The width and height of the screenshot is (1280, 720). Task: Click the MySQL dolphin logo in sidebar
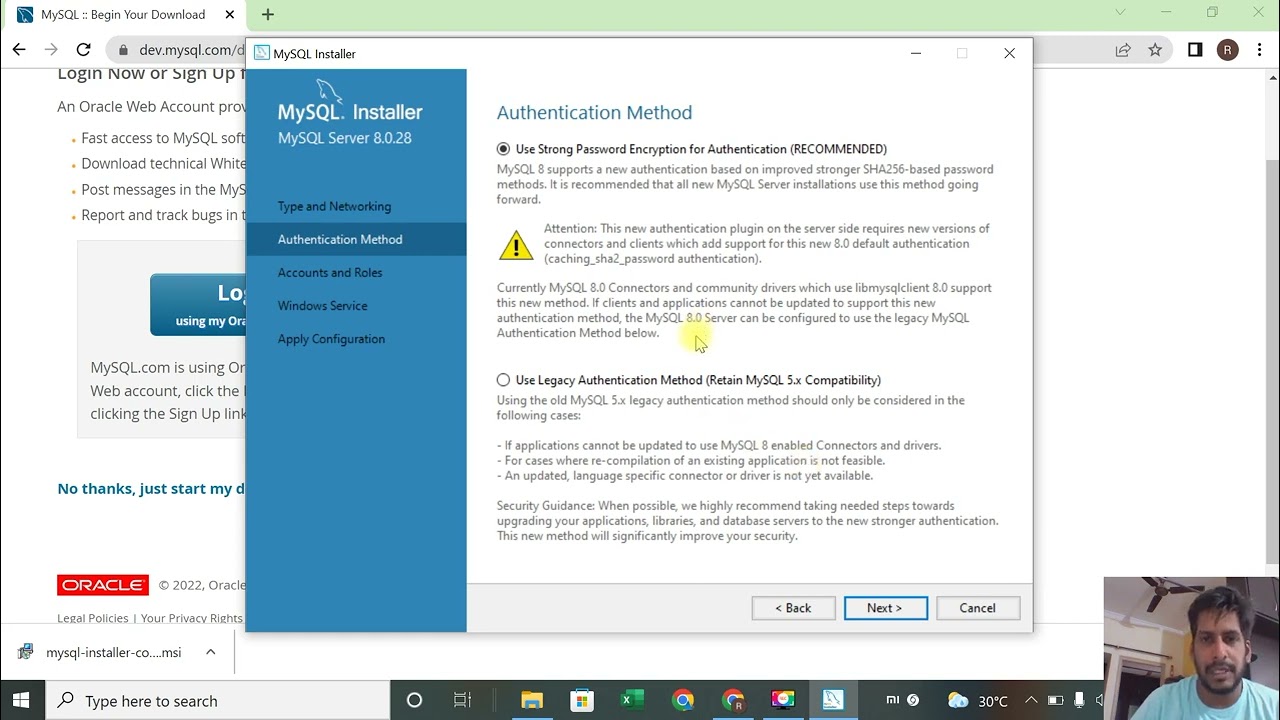[330, 92]
